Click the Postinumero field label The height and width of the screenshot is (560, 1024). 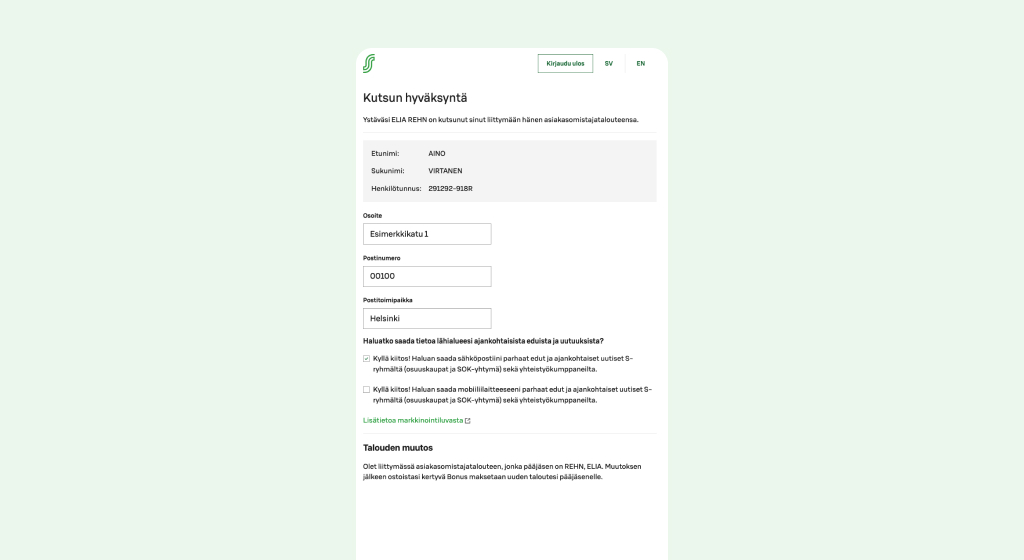(x=381, y=258)
